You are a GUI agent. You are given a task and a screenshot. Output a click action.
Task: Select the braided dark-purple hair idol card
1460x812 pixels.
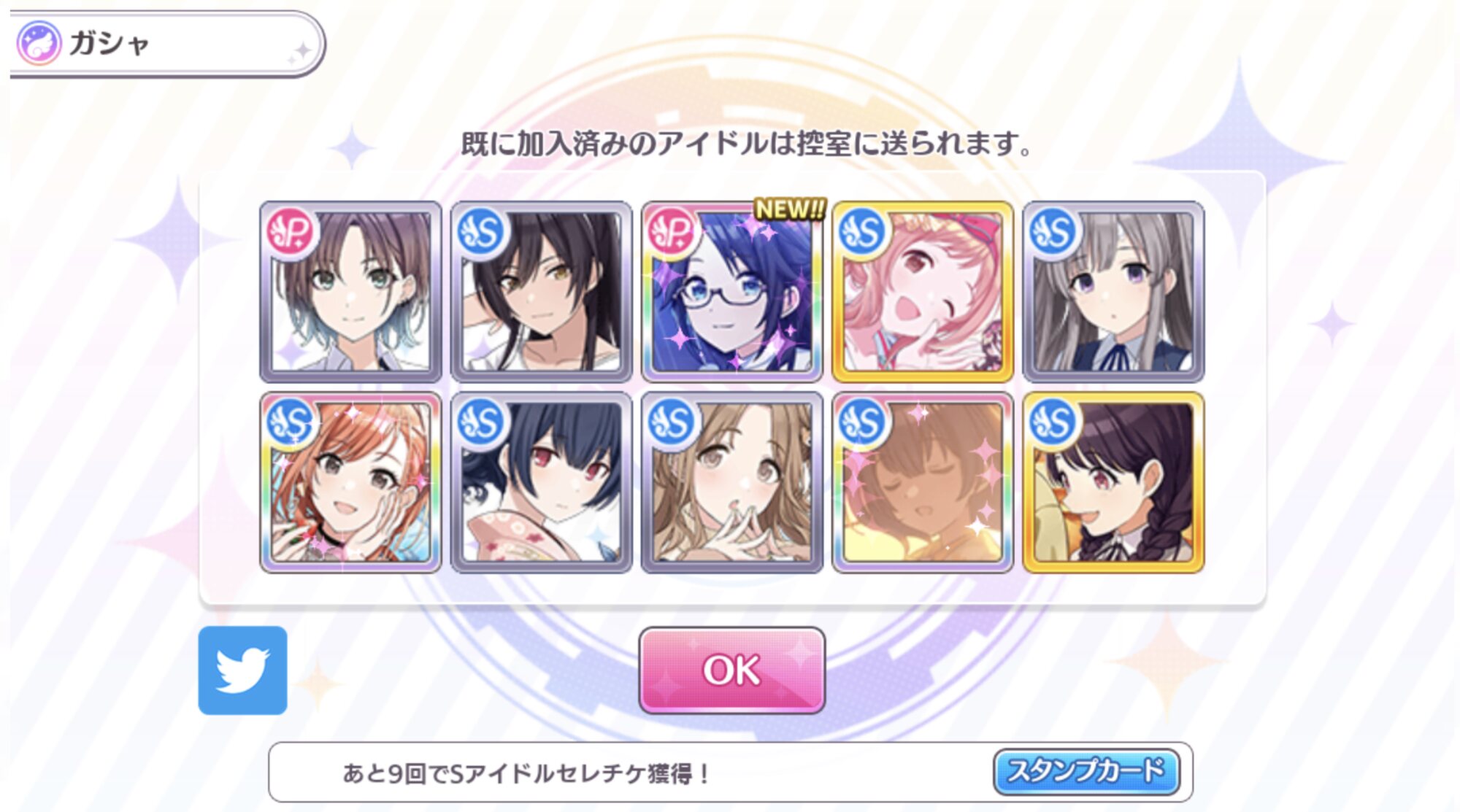click(x=1113, y=482)
